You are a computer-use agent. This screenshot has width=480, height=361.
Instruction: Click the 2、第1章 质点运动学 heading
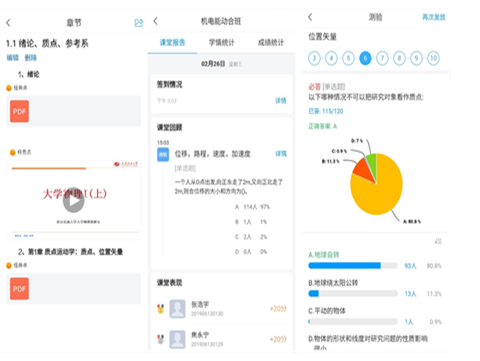70,252
